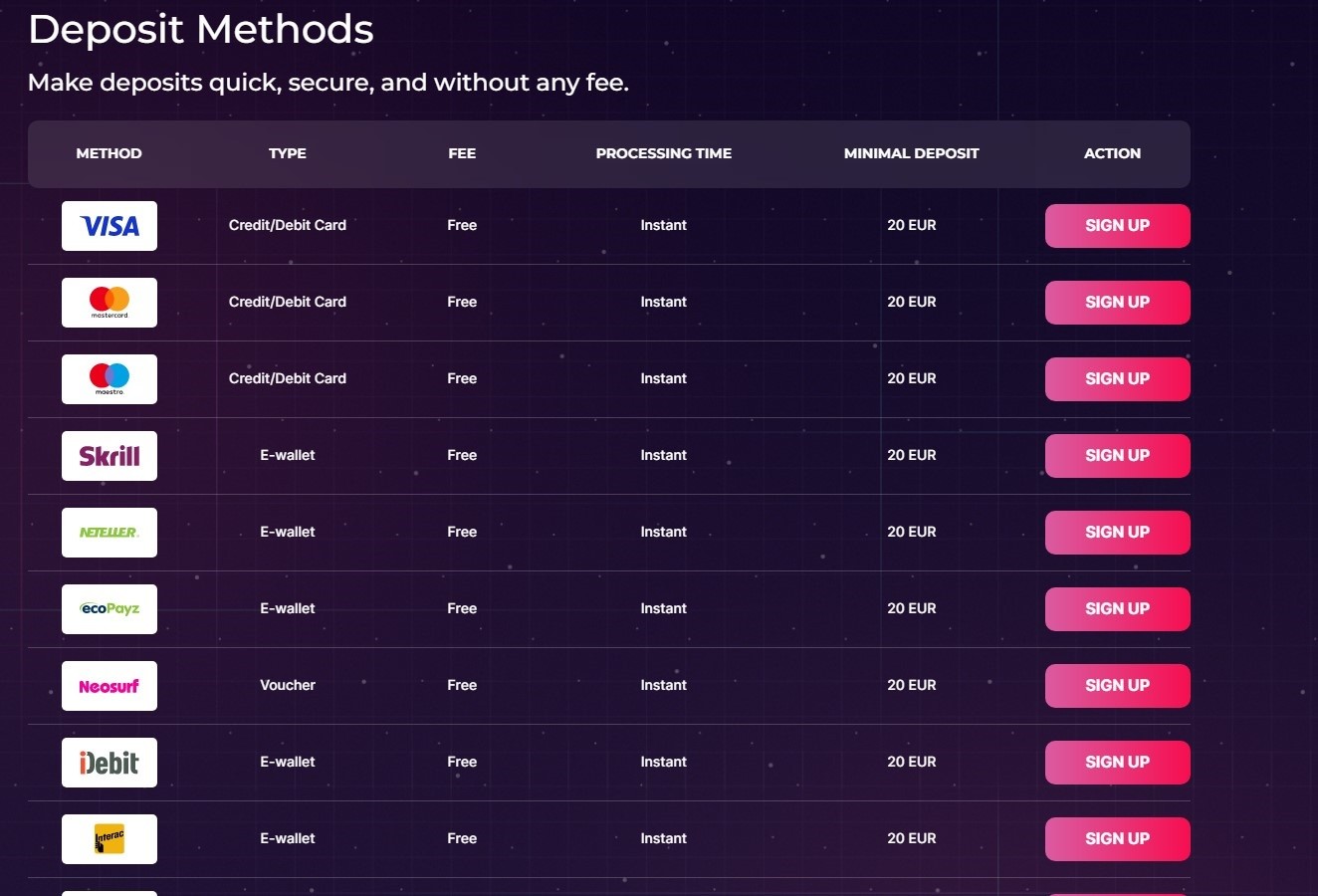Click 'Free' in the Neosurf row
1318x896 pixels.
click(462, 685)
